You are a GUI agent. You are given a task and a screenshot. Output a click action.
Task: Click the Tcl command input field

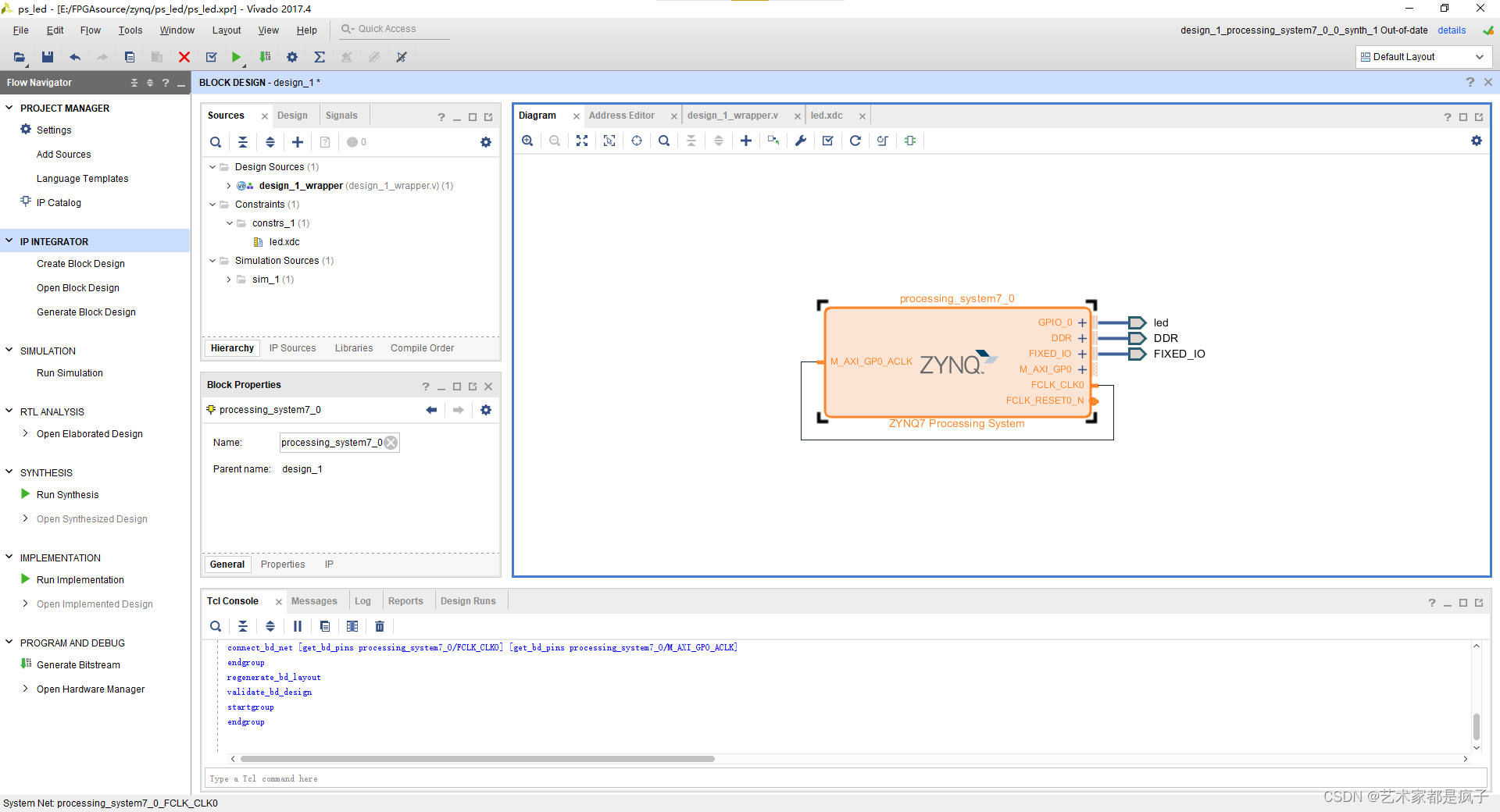(x=845, y=778)
